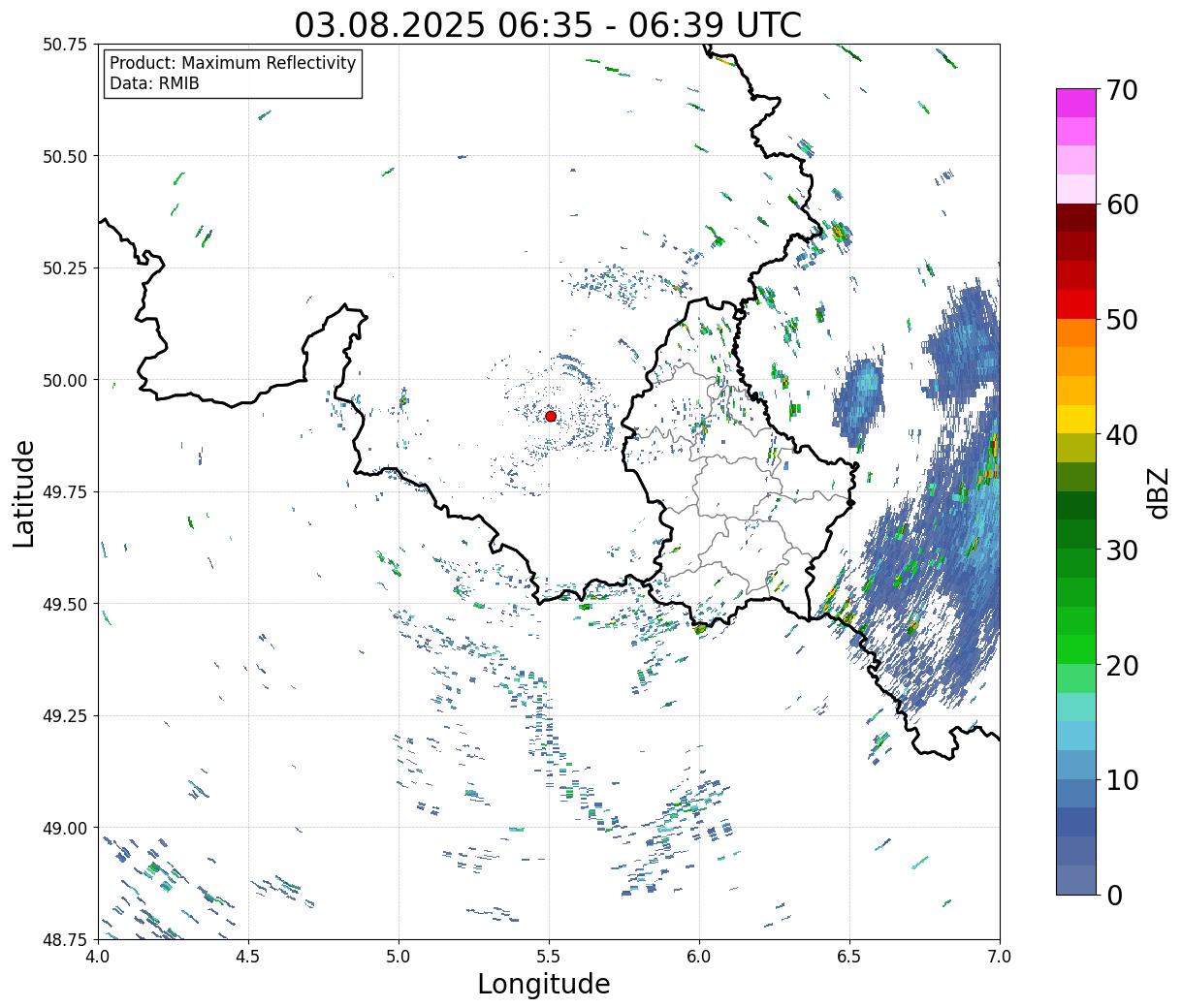Click the longitude tick label 6.0
The width and height of the screenshot is (1182, 1008).
click(699, 957)
